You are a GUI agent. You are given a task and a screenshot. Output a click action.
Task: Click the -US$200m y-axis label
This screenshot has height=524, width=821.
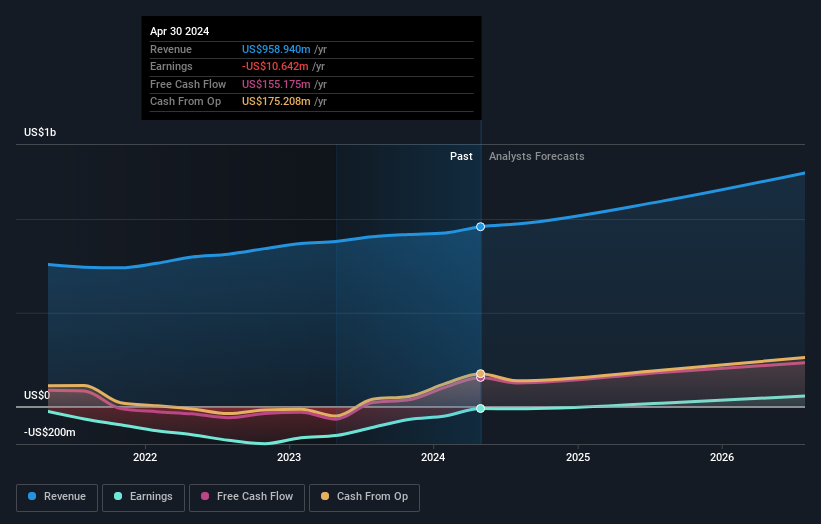(x=50, y=432)
